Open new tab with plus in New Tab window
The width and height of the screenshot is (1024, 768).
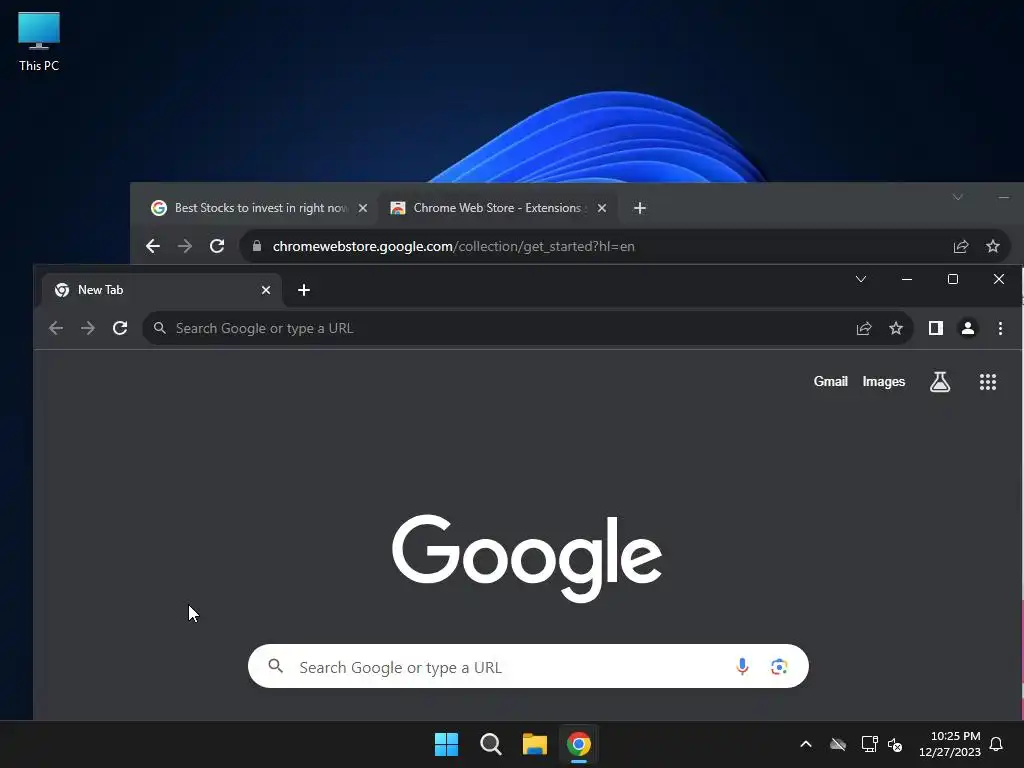304,290
